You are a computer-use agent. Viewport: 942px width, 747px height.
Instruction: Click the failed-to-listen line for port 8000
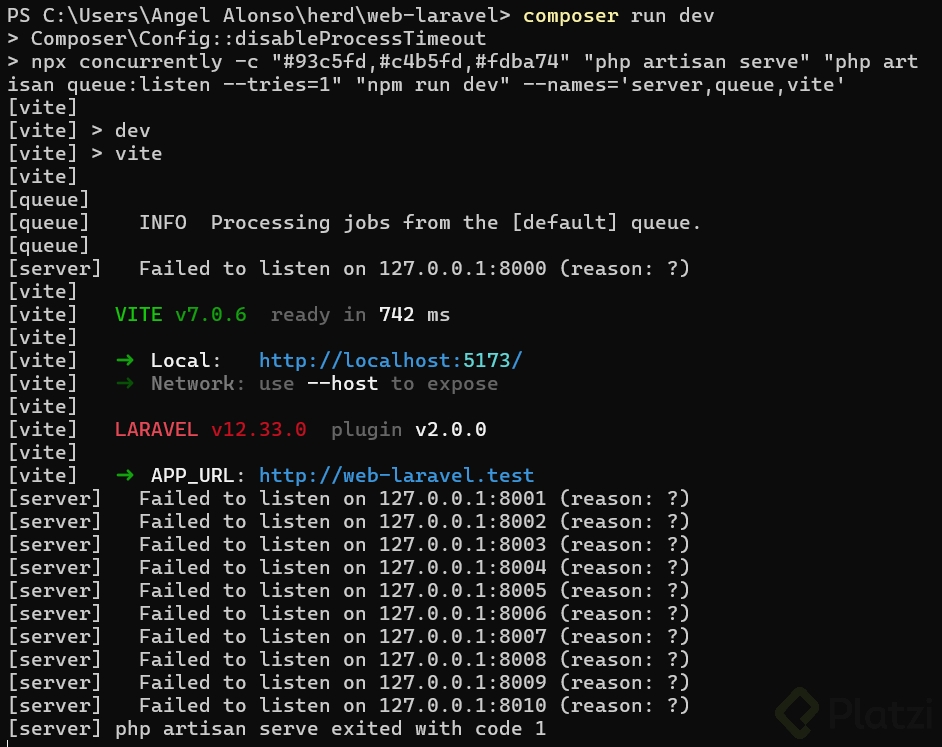(x=413, y=269)
